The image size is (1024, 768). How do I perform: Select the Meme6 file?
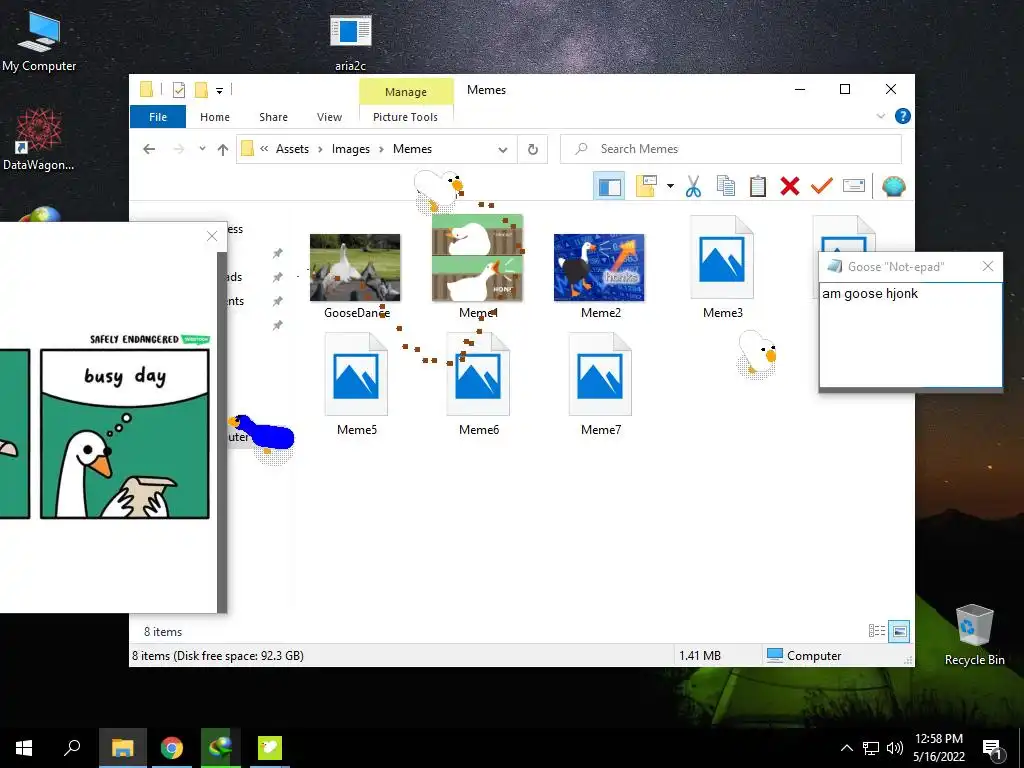click(x=478, y=383)
